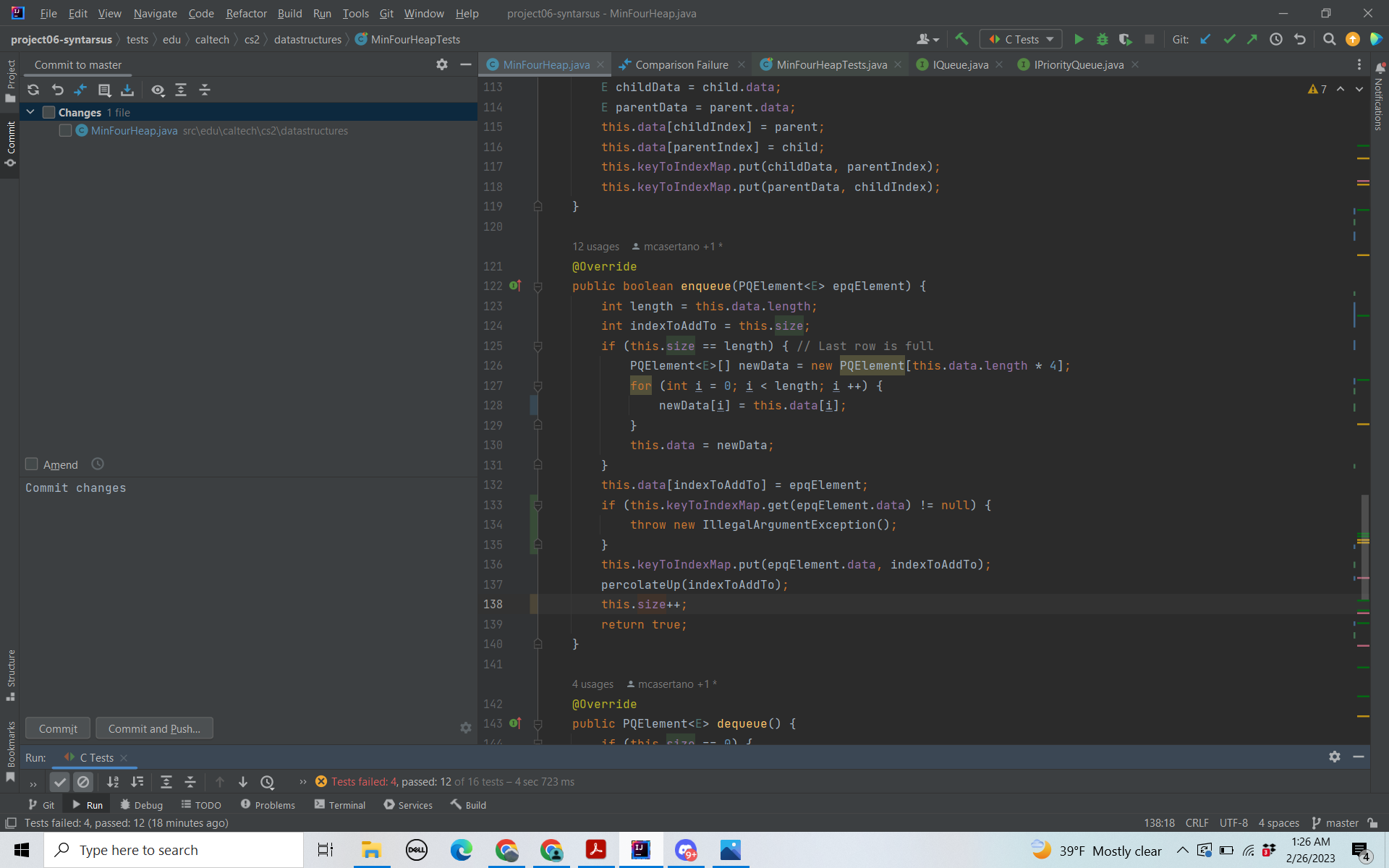The height and width of the screenshot is (868, 1389).
Task: Click the Refresh changes icon in Commit panel
Action: point(33,90)
